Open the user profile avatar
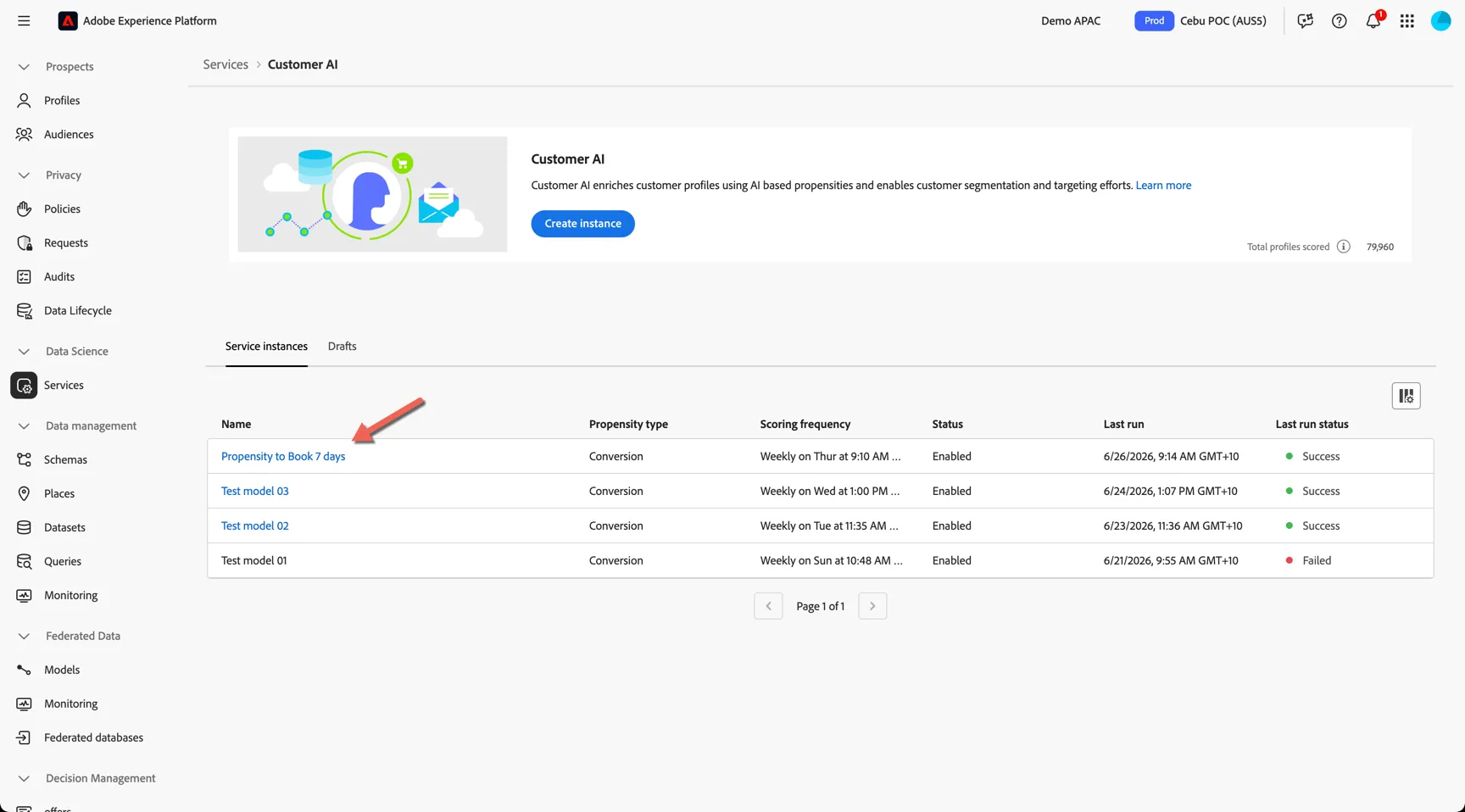The height and width of the screenshot is (812, 1465). click(1440, 21)
